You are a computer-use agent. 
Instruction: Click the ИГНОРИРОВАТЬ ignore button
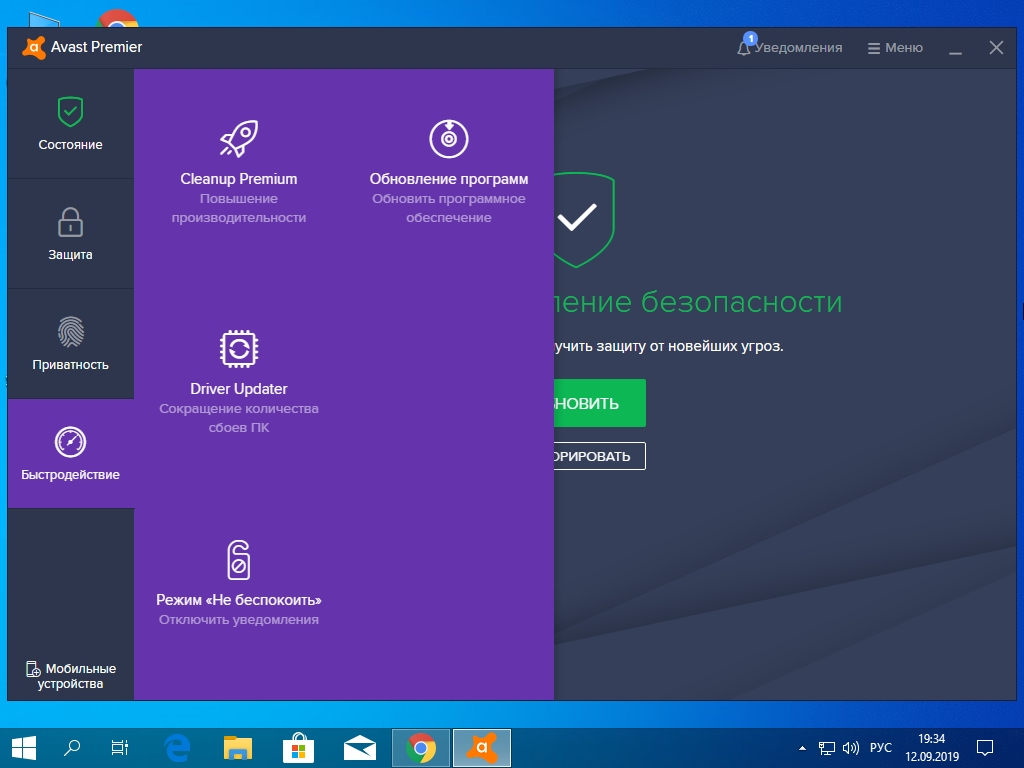600,456
